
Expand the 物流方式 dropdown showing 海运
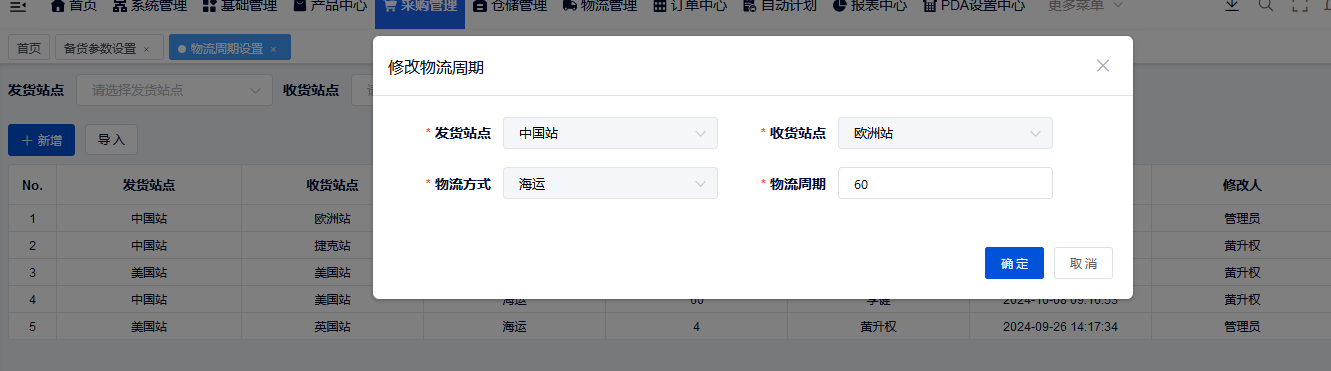pos(610,183)
